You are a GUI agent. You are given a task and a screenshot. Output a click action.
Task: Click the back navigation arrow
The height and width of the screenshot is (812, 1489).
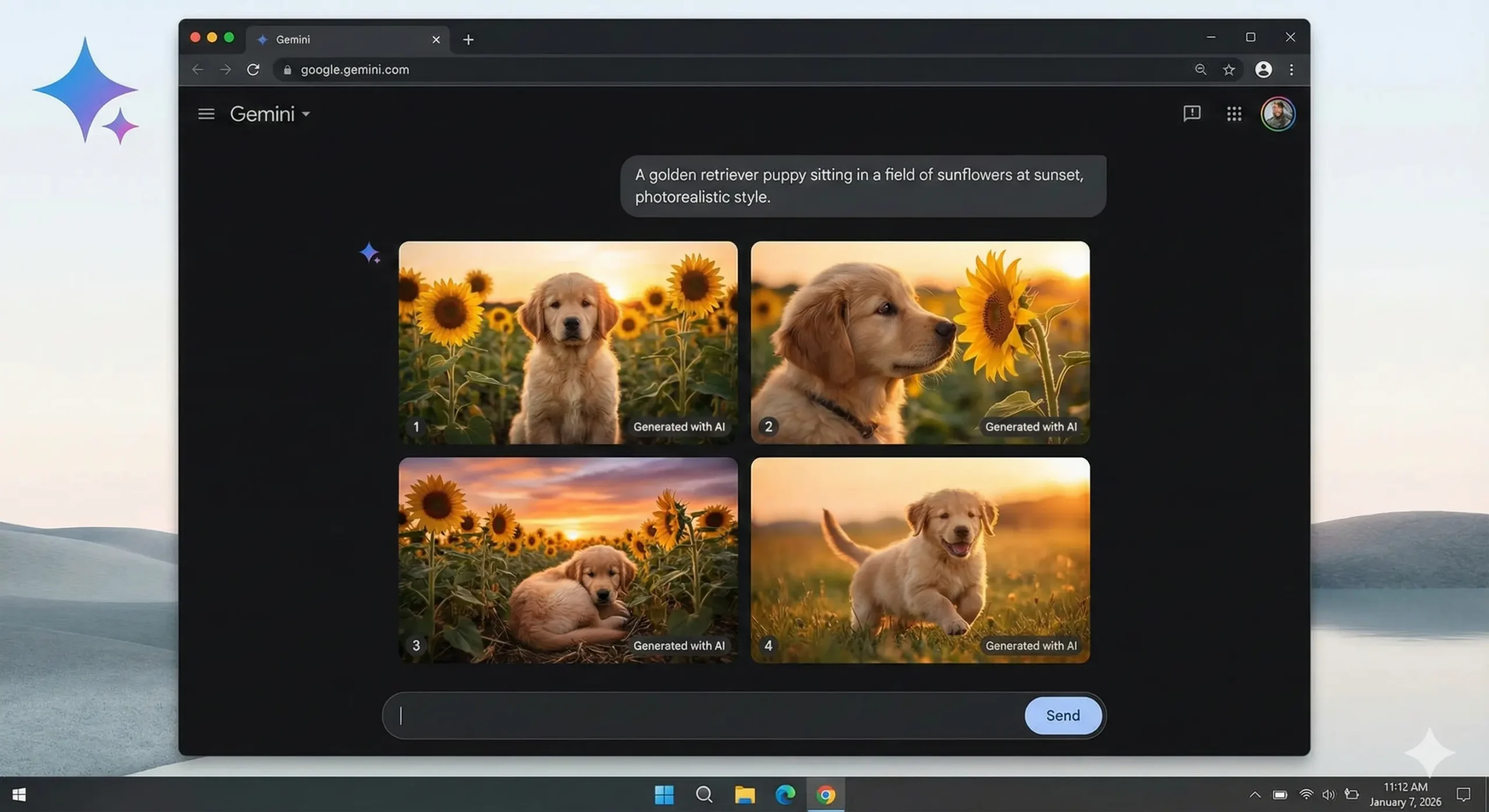[198, 69]
